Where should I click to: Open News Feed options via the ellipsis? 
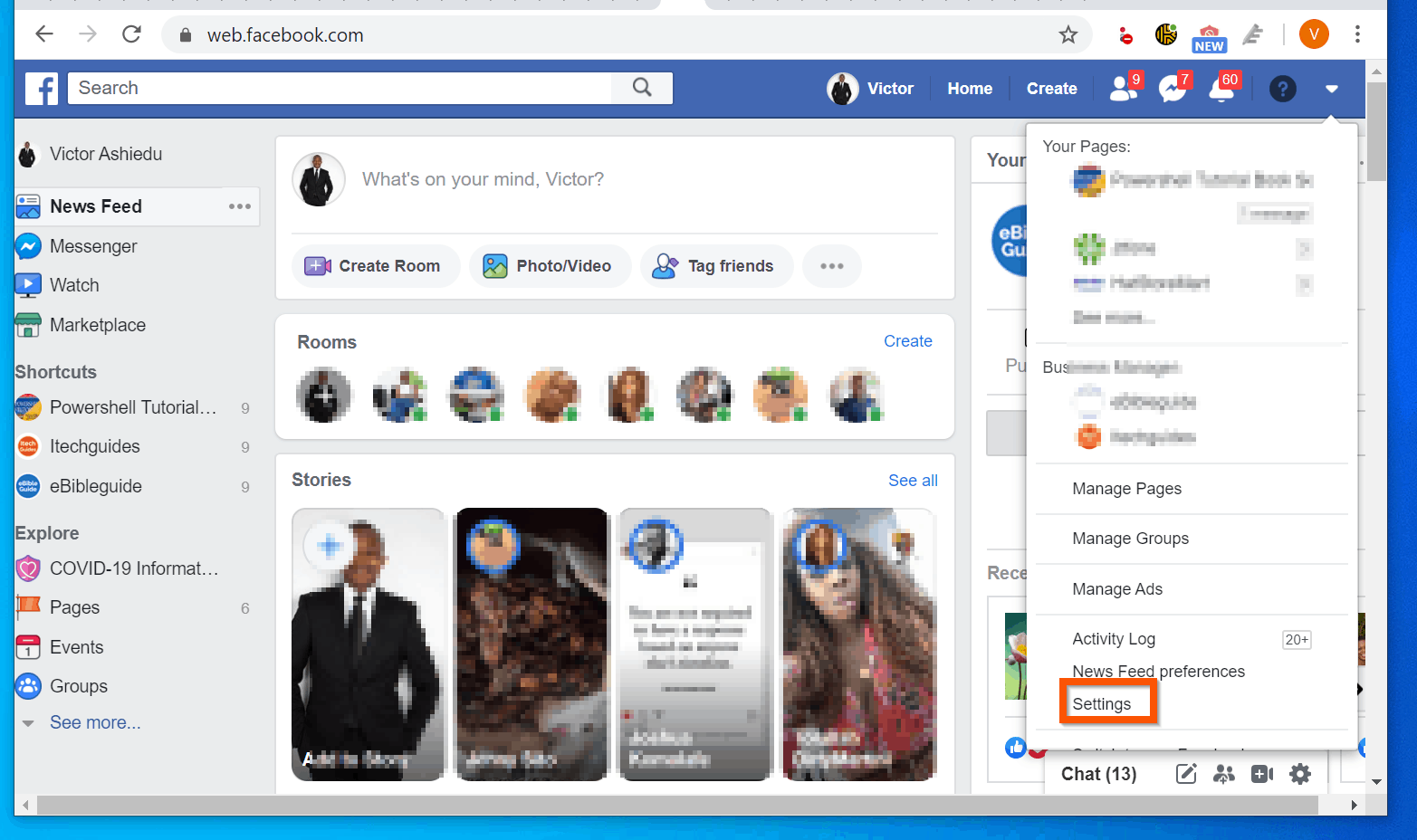click(x=239, y=206)
